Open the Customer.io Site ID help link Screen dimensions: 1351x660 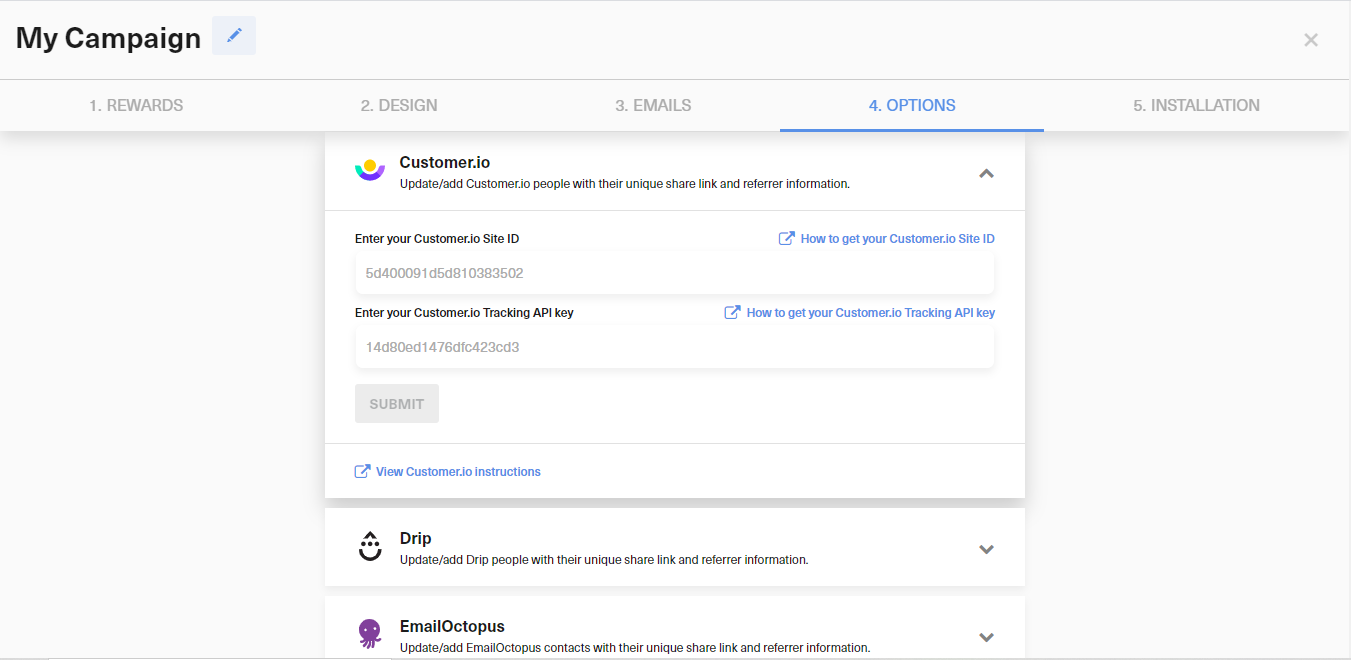coord(897,238)
